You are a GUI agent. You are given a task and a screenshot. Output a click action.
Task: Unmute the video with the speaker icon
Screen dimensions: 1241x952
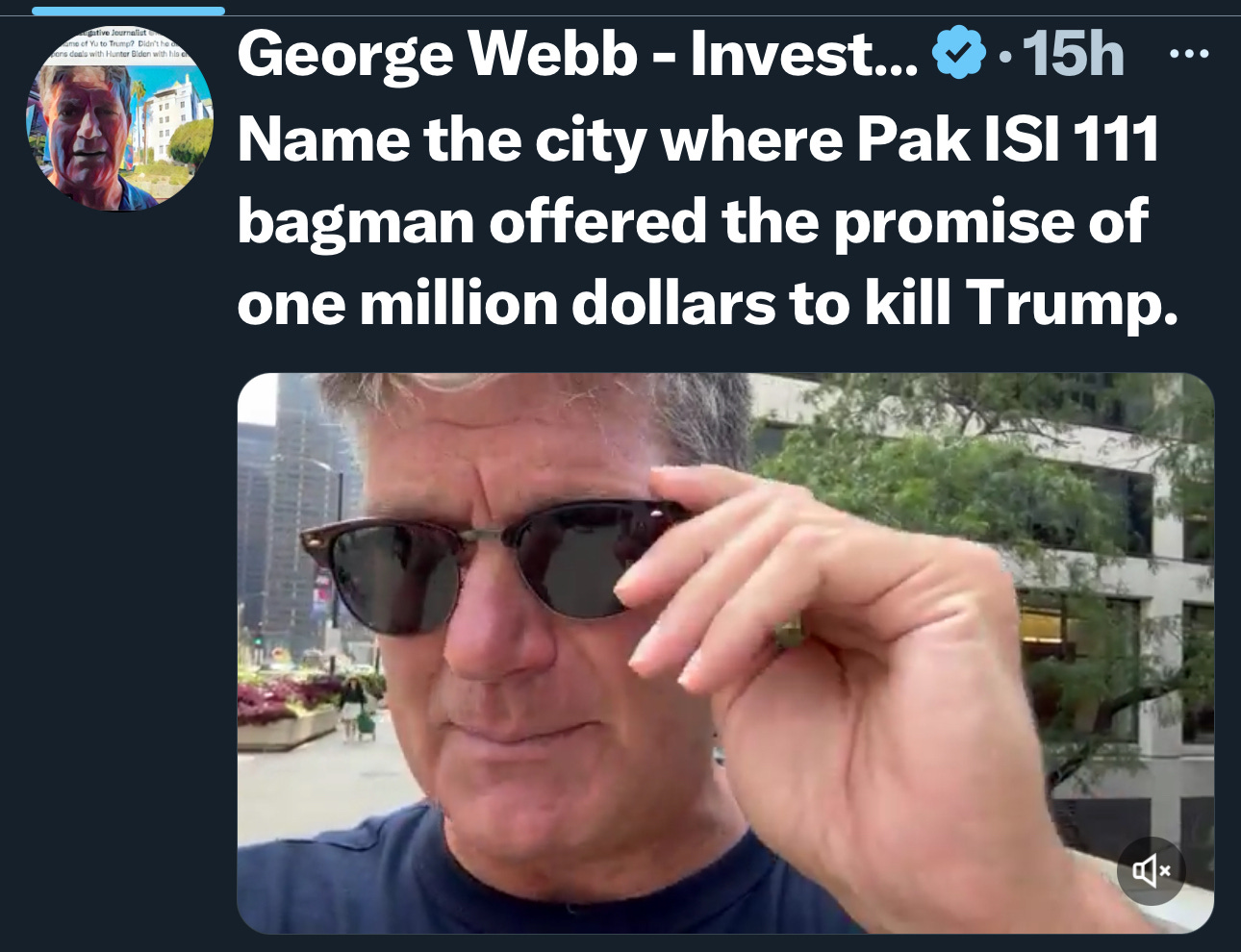(1151, 871)
